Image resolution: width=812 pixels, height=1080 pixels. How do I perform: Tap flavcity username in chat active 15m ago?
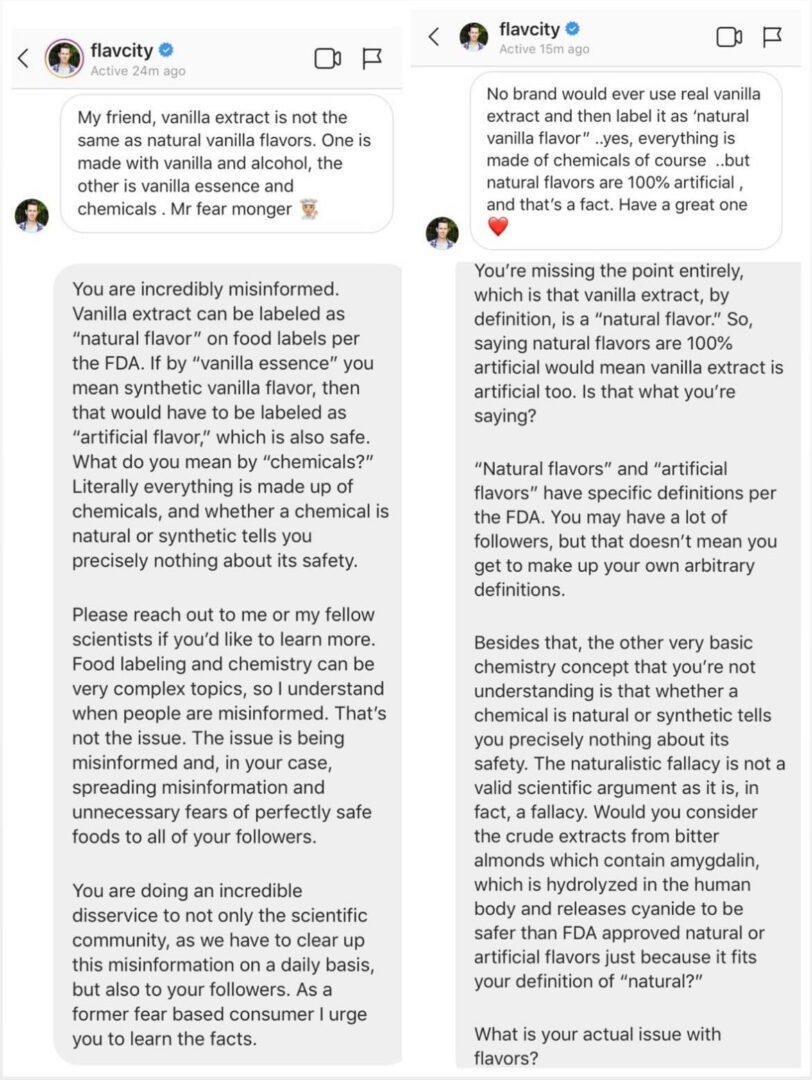pos(529,29)
